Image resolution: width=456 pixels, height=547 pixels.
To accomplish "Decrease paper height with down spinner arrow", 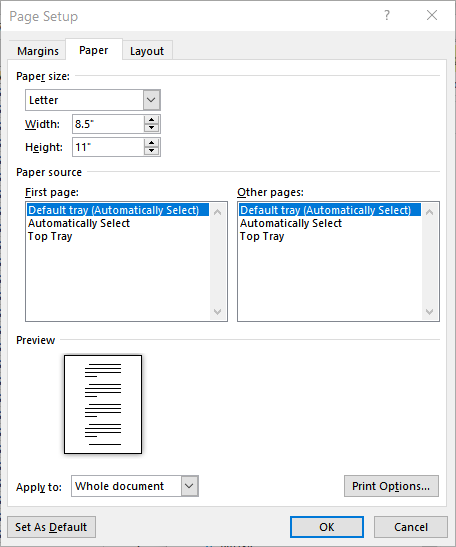I will [x=151, y=151].
